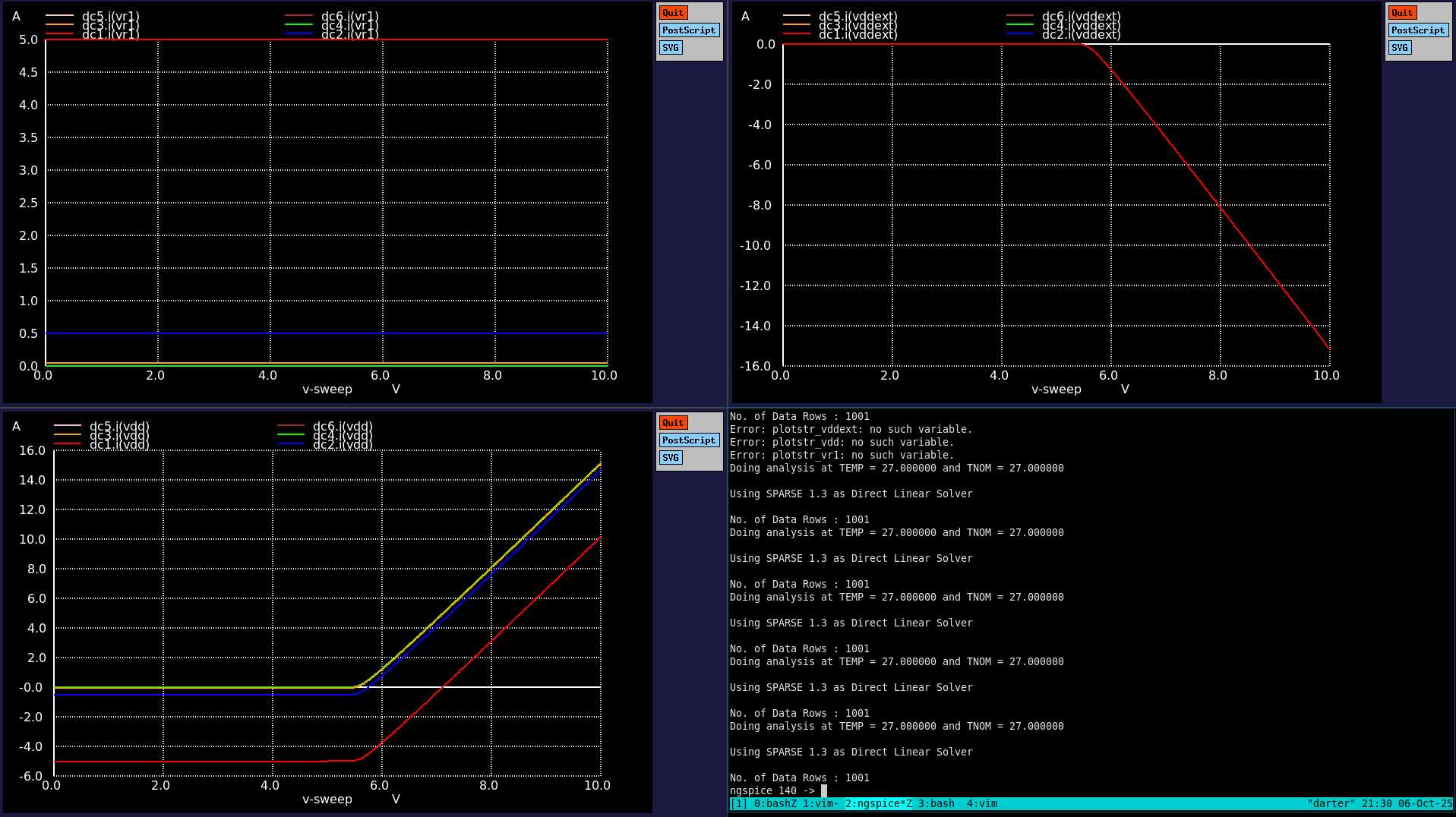1456x817 pixels.
Task: Export the vr1 plot as PostScript
Action: [688, 30]
